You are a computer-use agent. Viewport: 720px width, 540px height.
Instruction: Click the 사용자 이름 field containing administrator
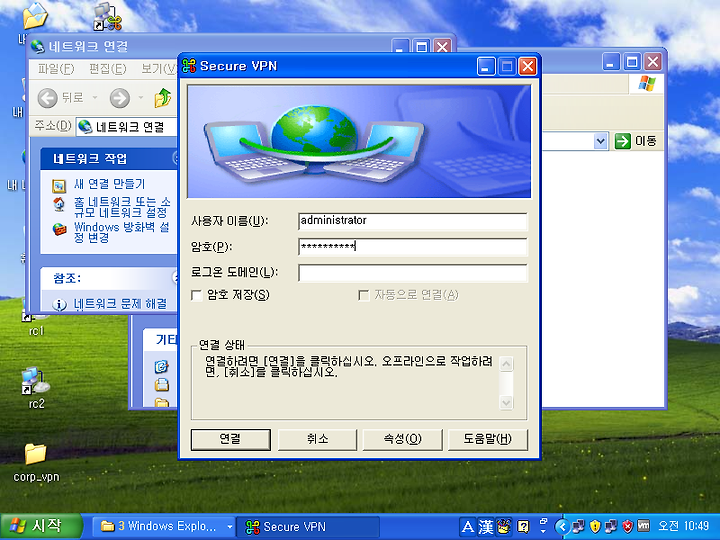pyautogui.click(x=413, y=221)
